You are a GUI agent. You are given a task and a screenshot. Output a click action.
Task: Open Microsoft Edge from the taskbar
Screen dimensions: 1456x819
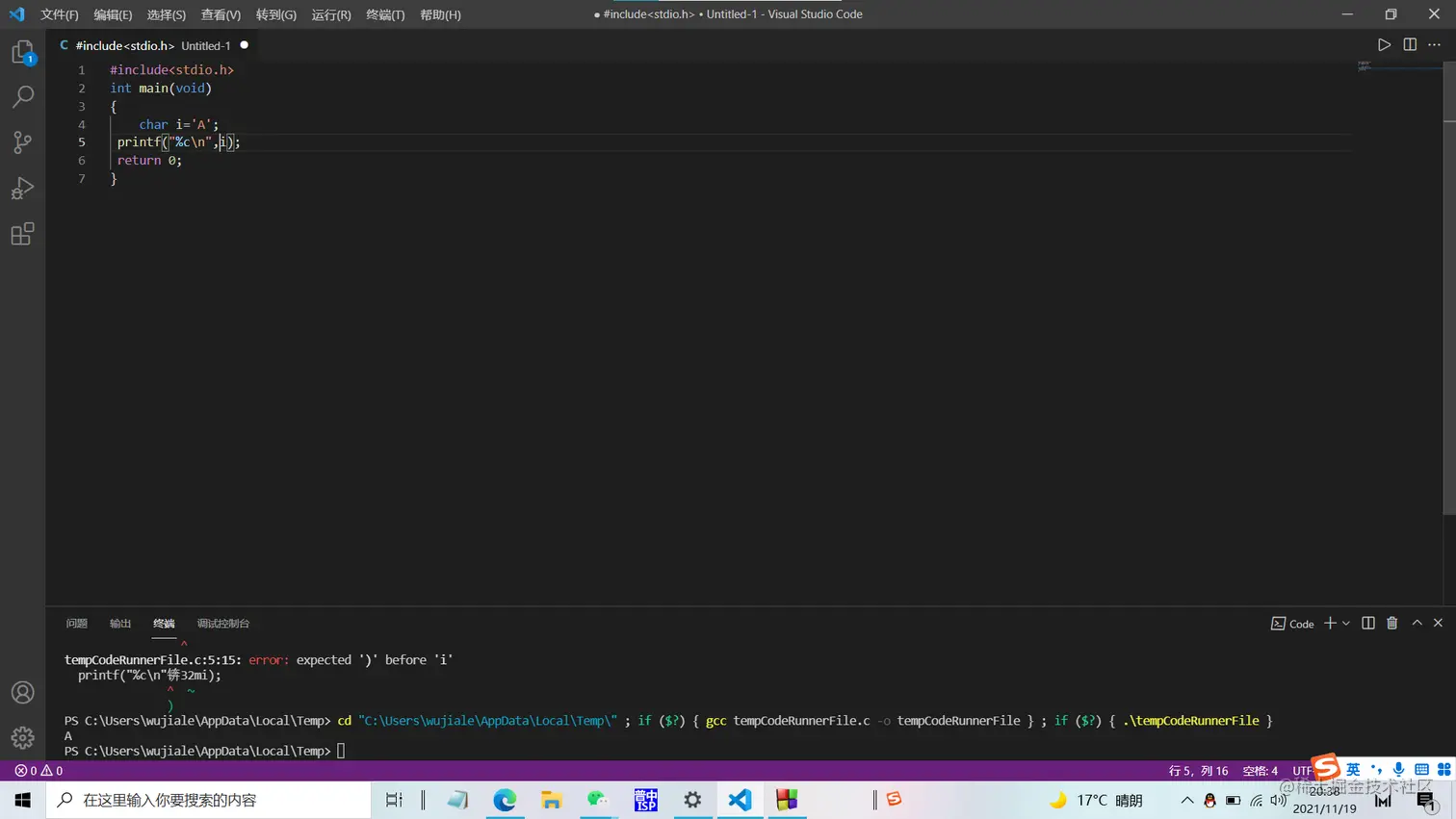coord(505,800)
